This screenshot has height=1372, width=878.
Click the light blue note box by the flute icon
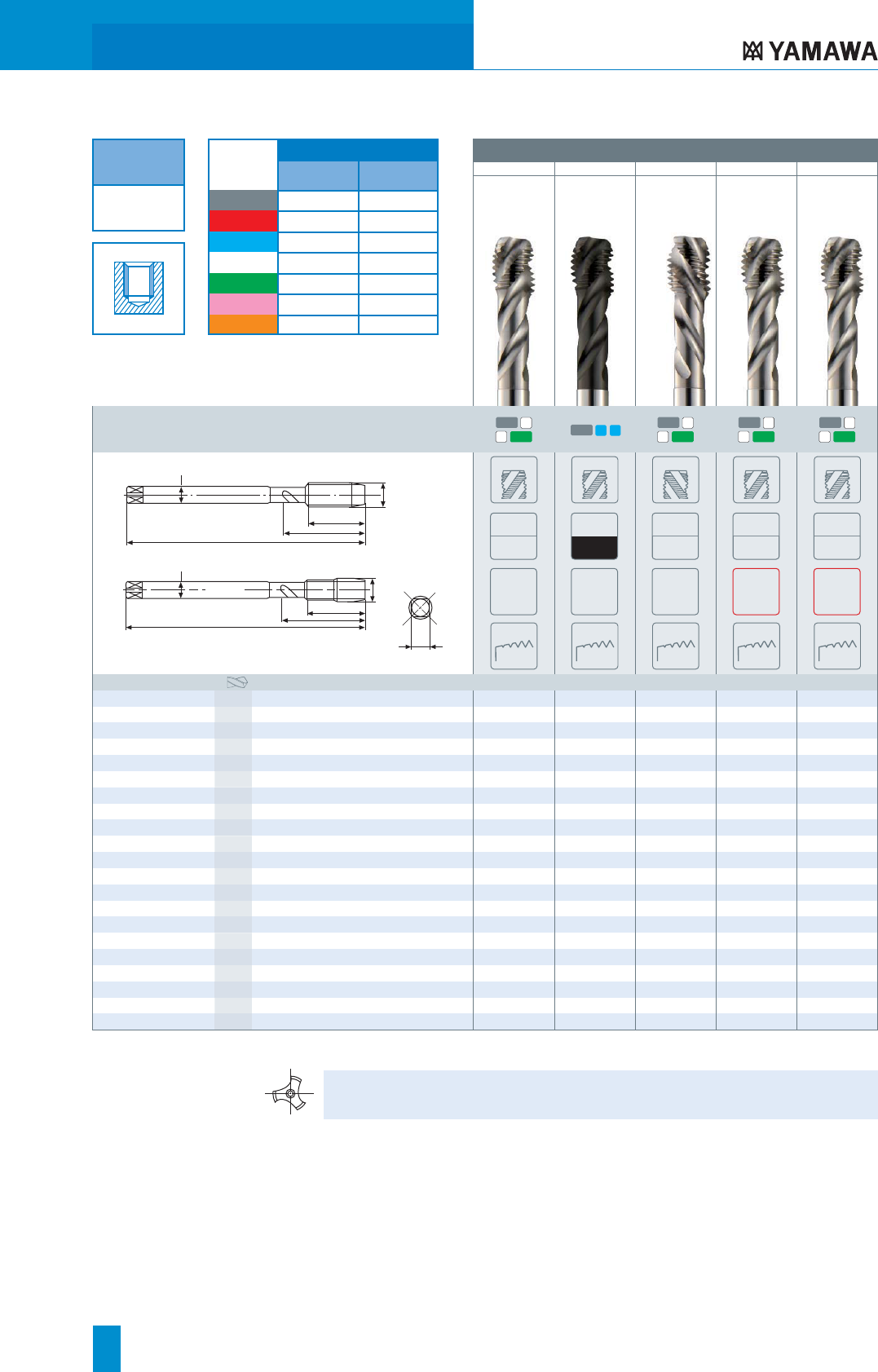click(601, 1094)
